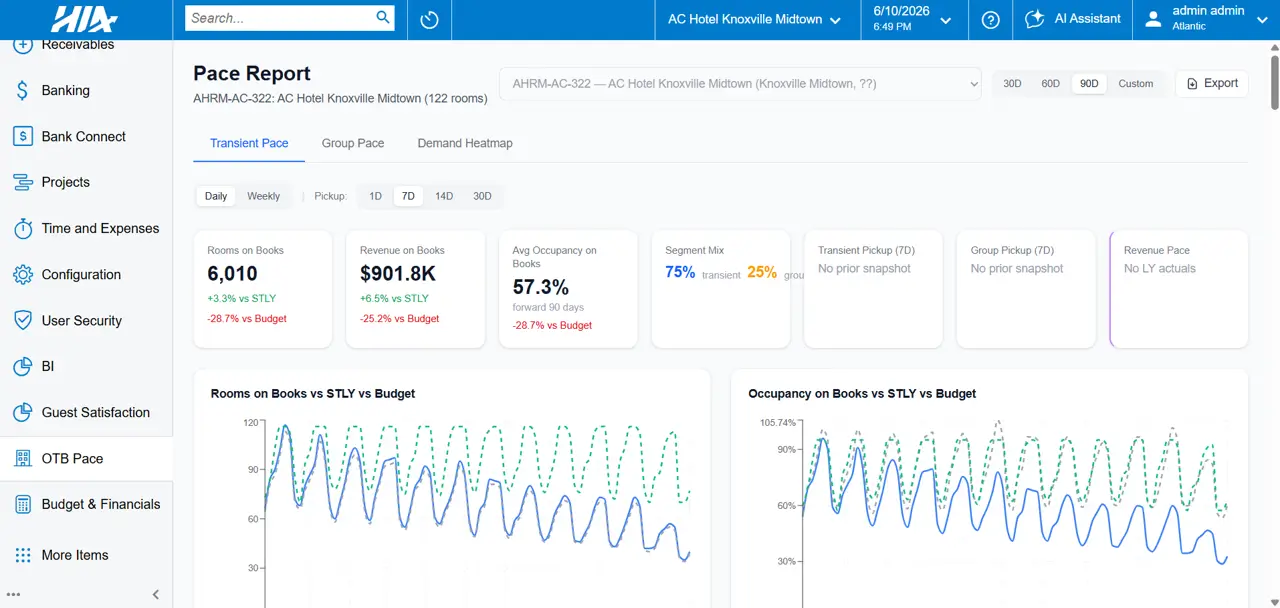Open the AHRM-AC-322 property select box
This screenshot has height=608, width=1280.
point(740,84)
